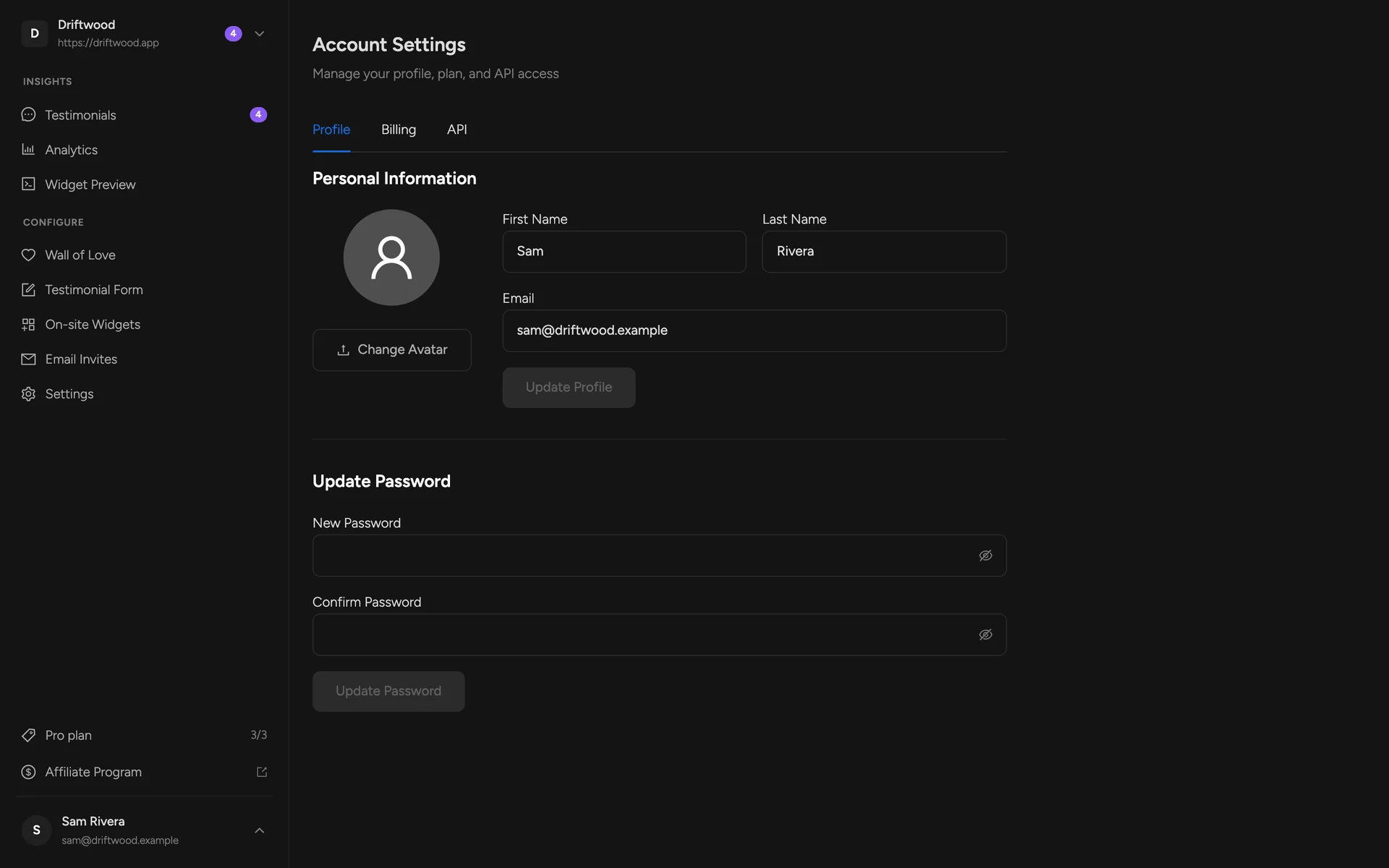Click the Affiliate Program dollar icon
The width and height of the screenshot is (1389, 868).
pos(28,773)
